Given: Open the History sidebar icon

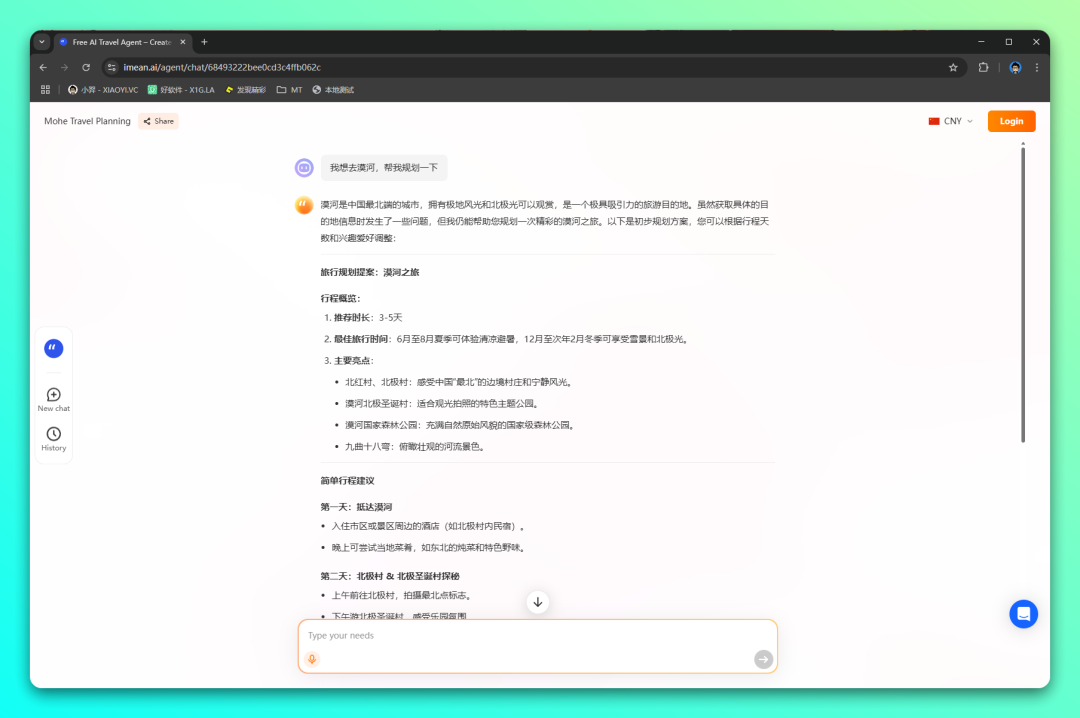Looking at the screenshot, I should 54,434.
